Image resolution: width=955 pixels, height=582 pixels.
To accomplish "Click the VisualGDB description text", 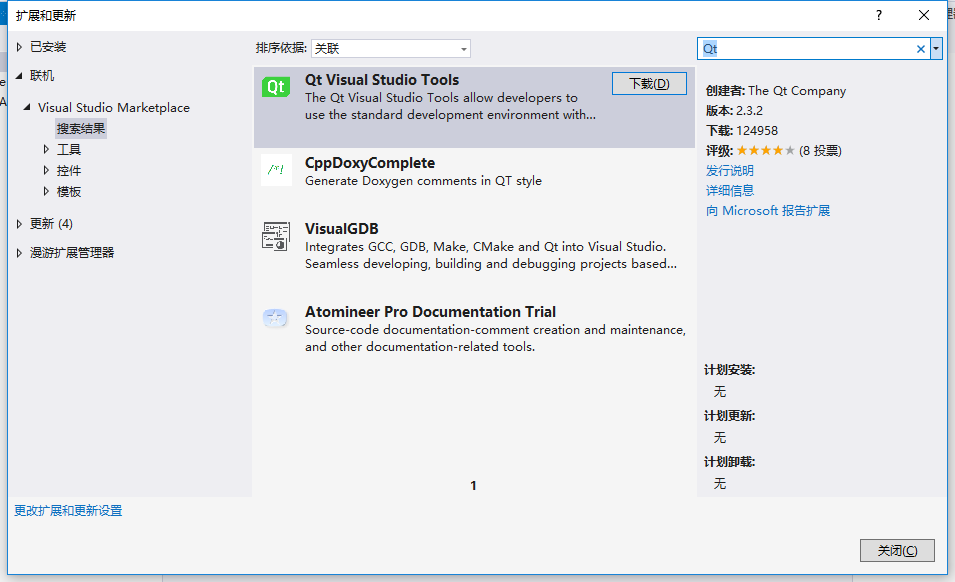I will pos(491,255).
